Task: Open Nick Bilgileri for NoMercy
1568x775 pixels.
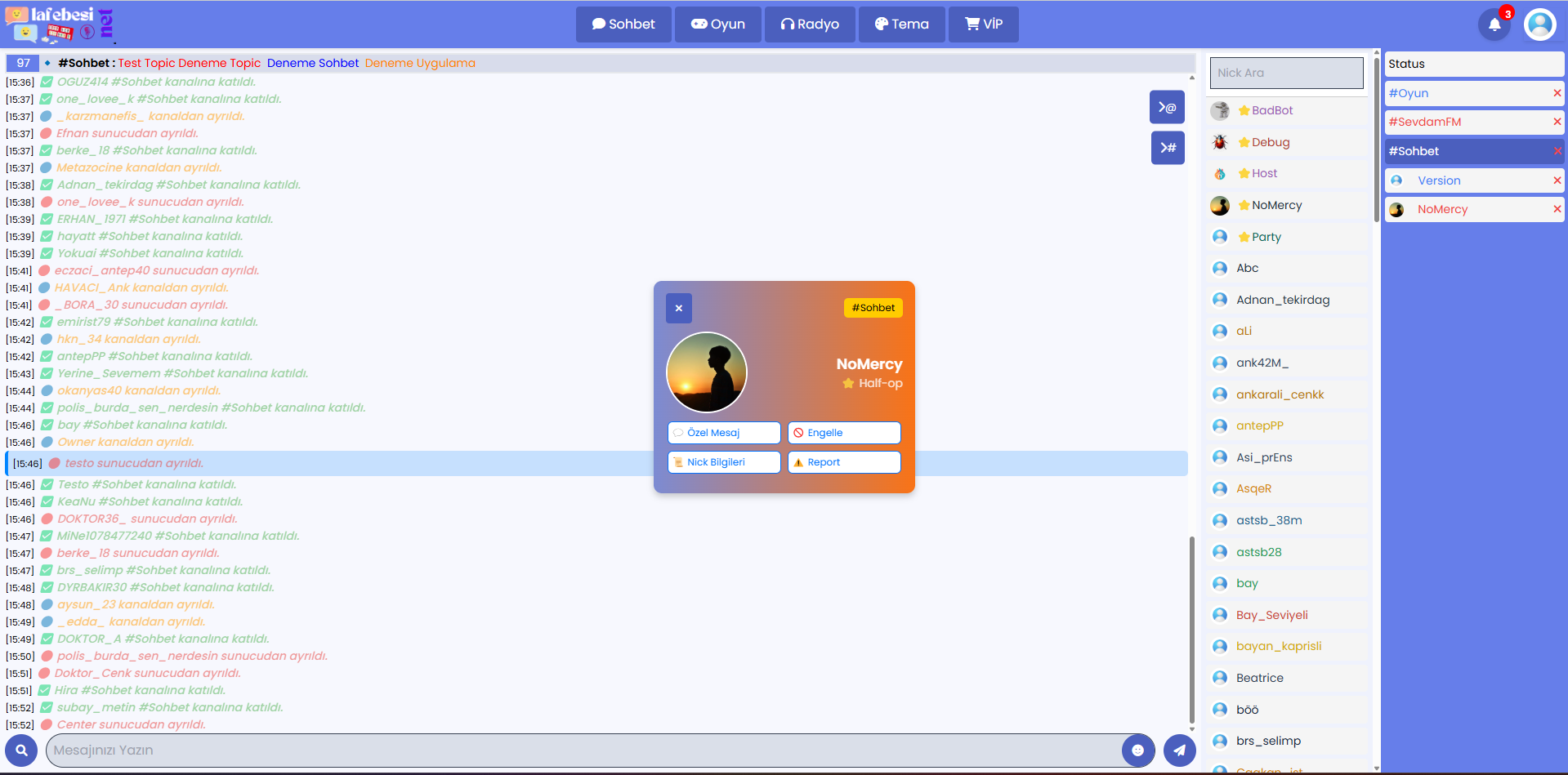Action: [723, 462]
